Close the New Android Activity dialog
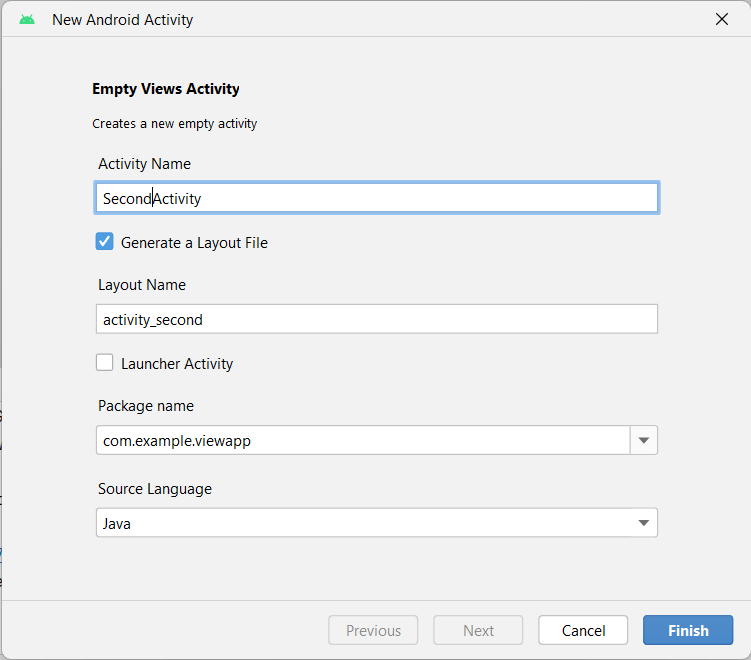This screenshot has width=751, height=660. [x=721, y=19]
